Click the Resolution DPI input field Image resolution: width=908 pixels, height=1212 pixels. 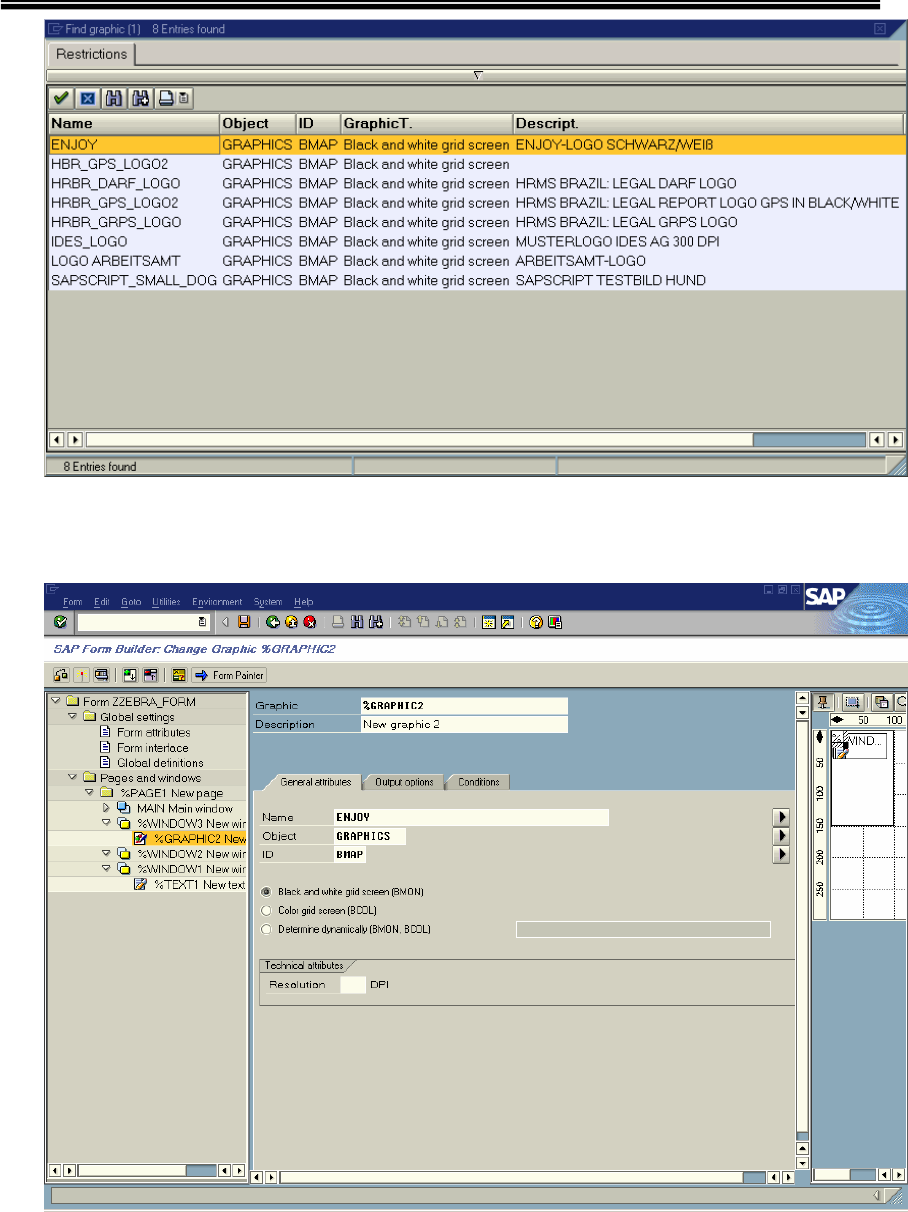tap(353, 985)
